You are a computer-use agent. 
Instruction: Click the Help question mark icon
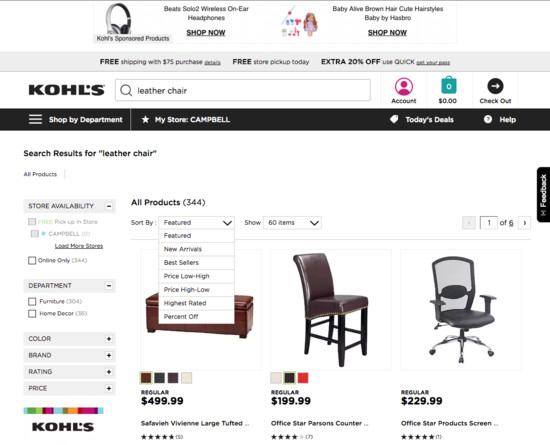pyautogui.click(x=488, y=119)
